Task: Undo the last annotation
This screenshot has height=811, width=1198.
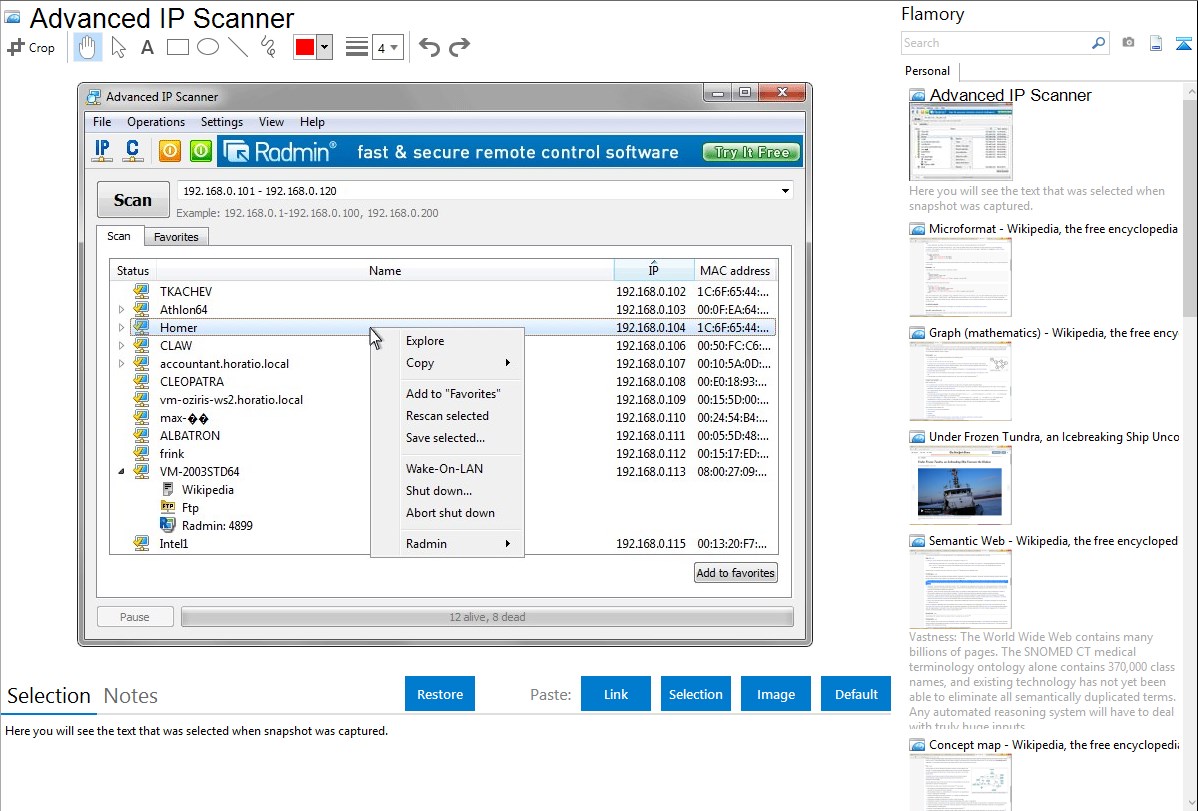Action: (429, 47)
